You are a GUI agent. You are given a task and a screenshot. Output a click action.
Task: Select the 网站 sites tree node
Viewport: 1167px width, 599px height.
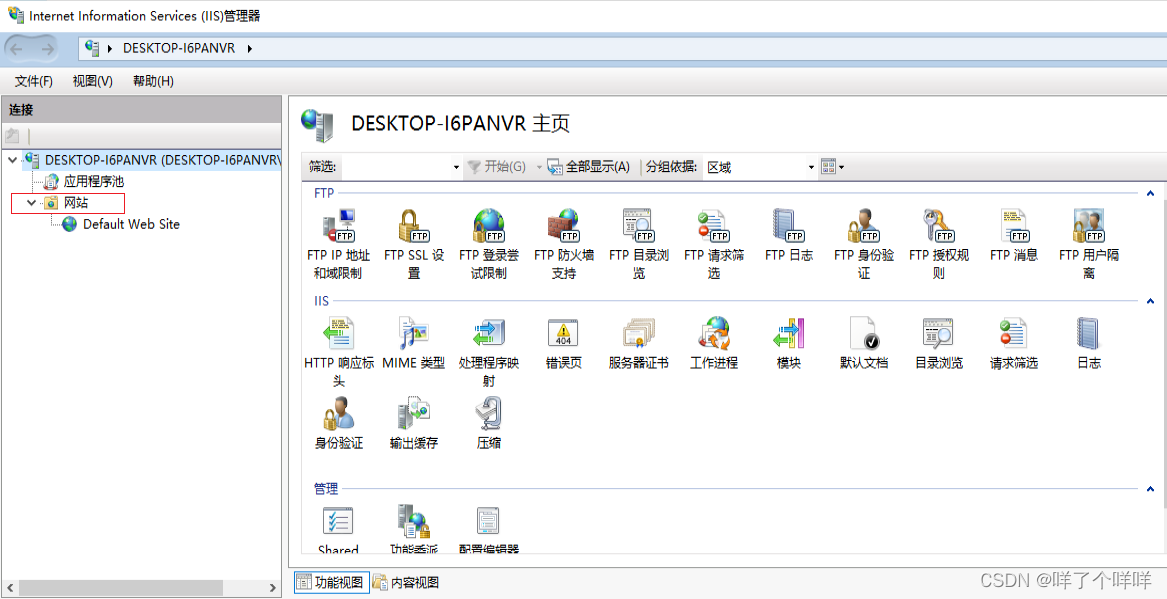pos(76,202)
